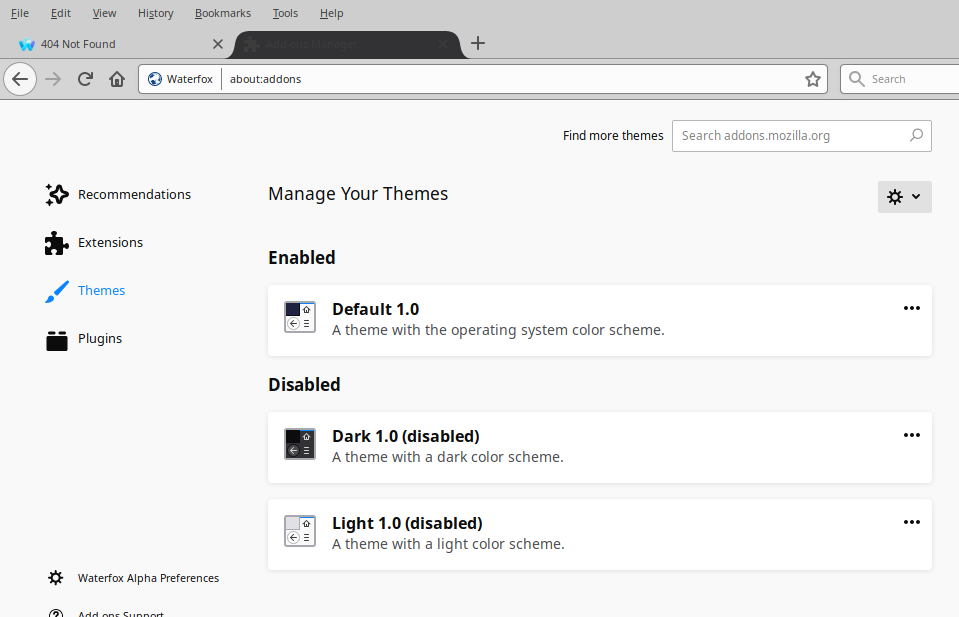Click the Themes paintbrush icon
Image resolution: width=959 pixels, height=617 pixels.
(x=57, y=291)
